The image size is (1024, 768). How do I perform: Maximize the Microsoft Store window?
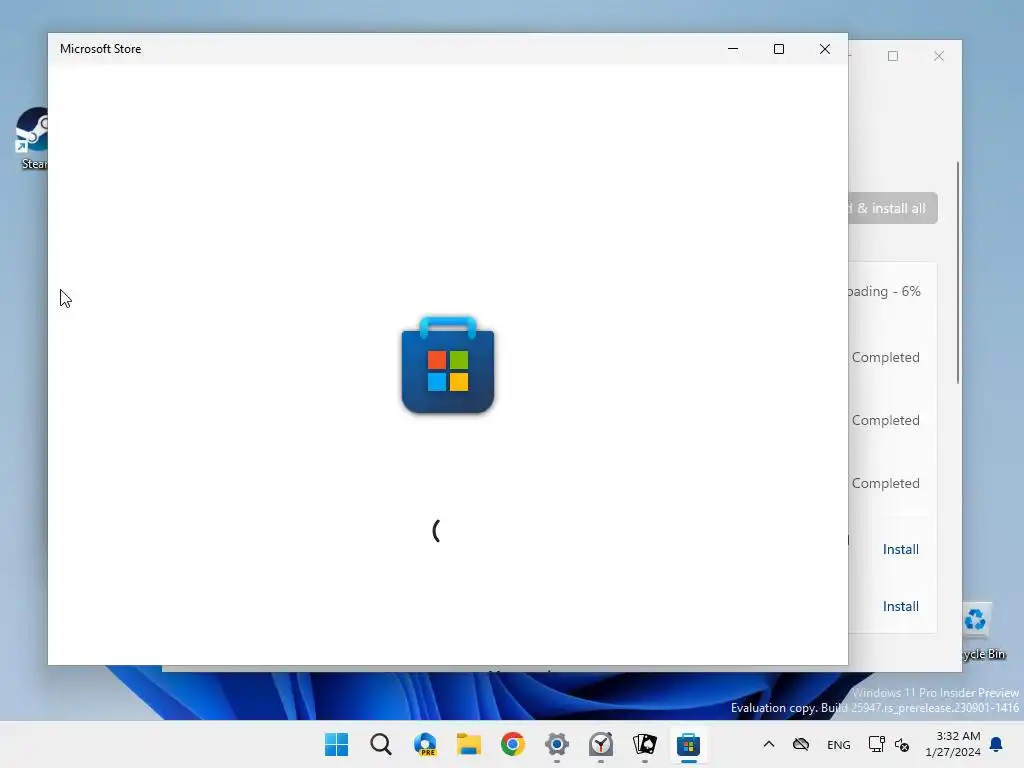(778, 49)
